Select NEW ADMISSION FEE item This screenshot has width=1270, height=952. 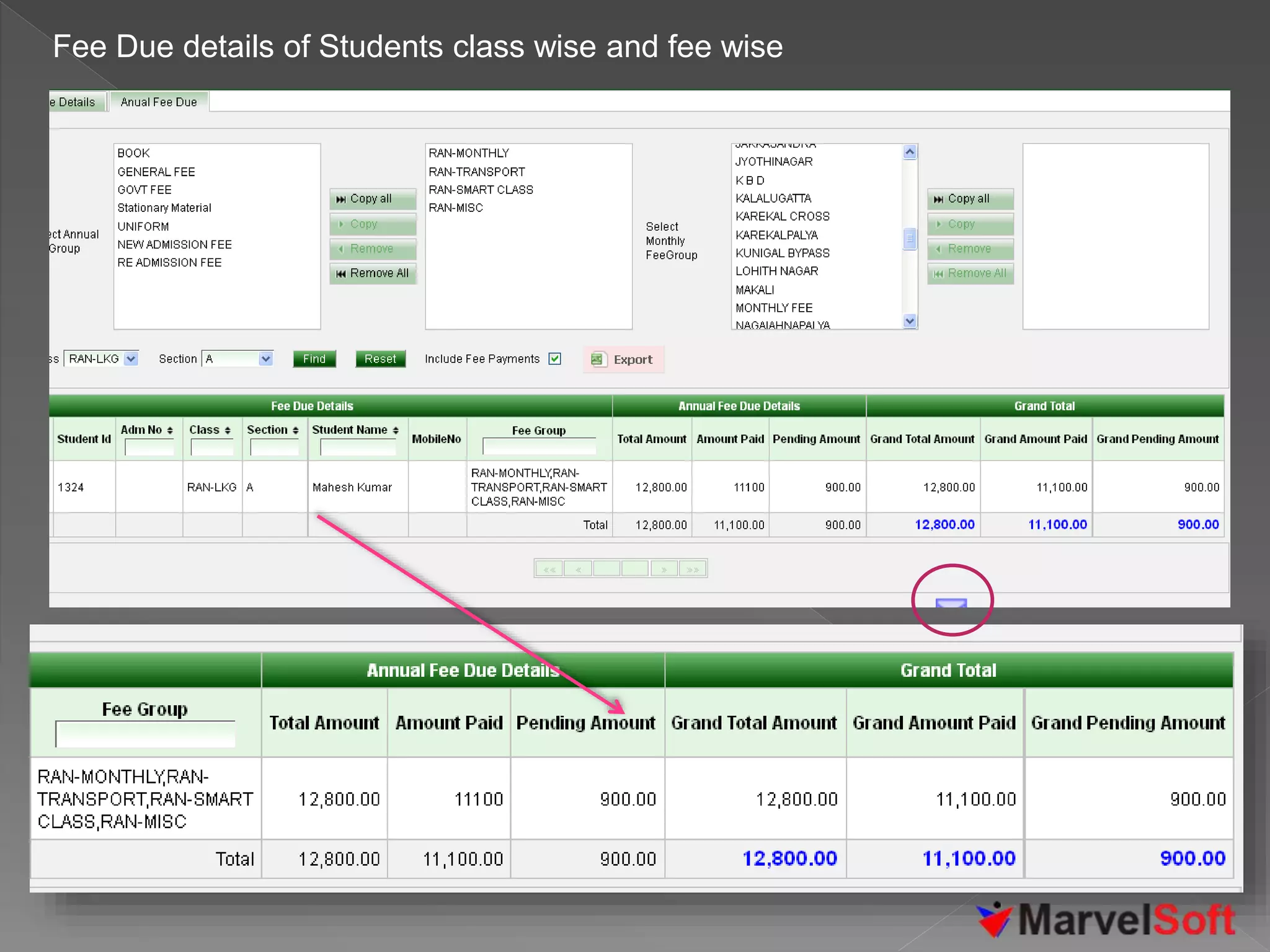pyautogui.click(x=174, y=244)
